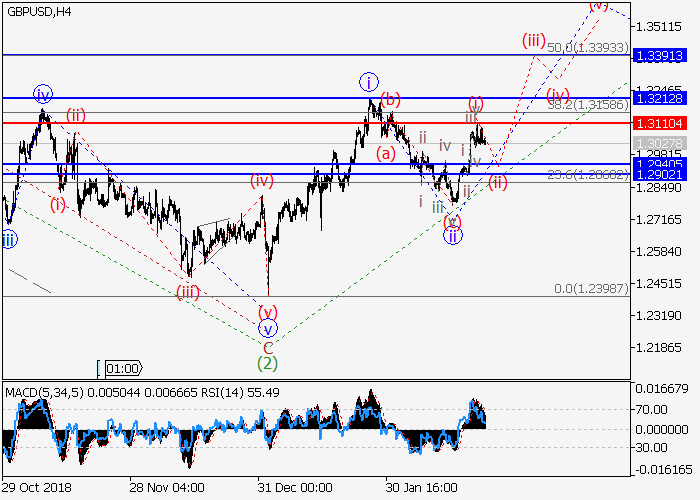Viewport: 700px width, 500px height.
Task: Select the projected red (iii) wave label
Action: (x=532, y=41)
